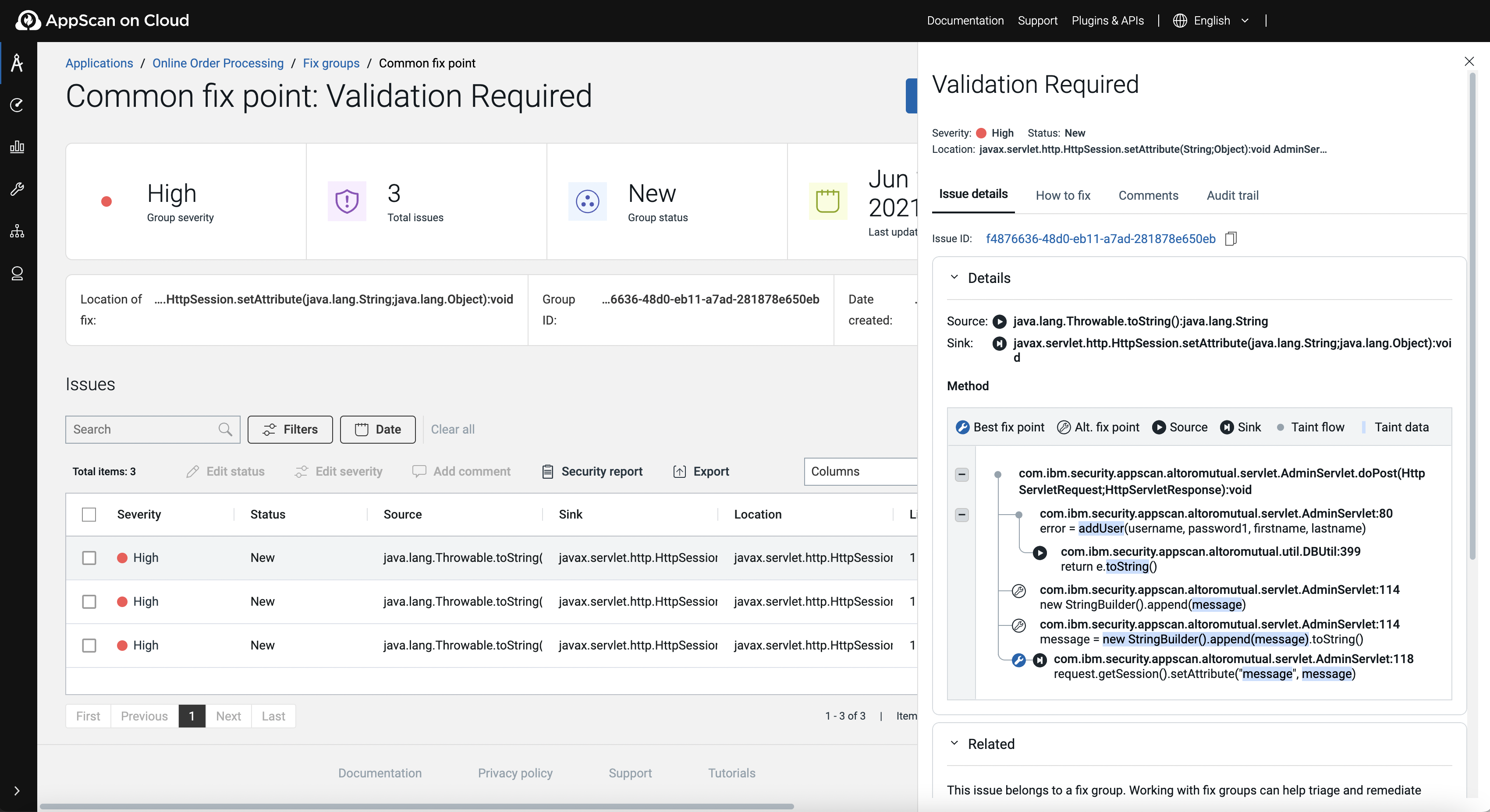1490x812 pixels.
Task: Open the English language dropdown
Action: 1211,21
